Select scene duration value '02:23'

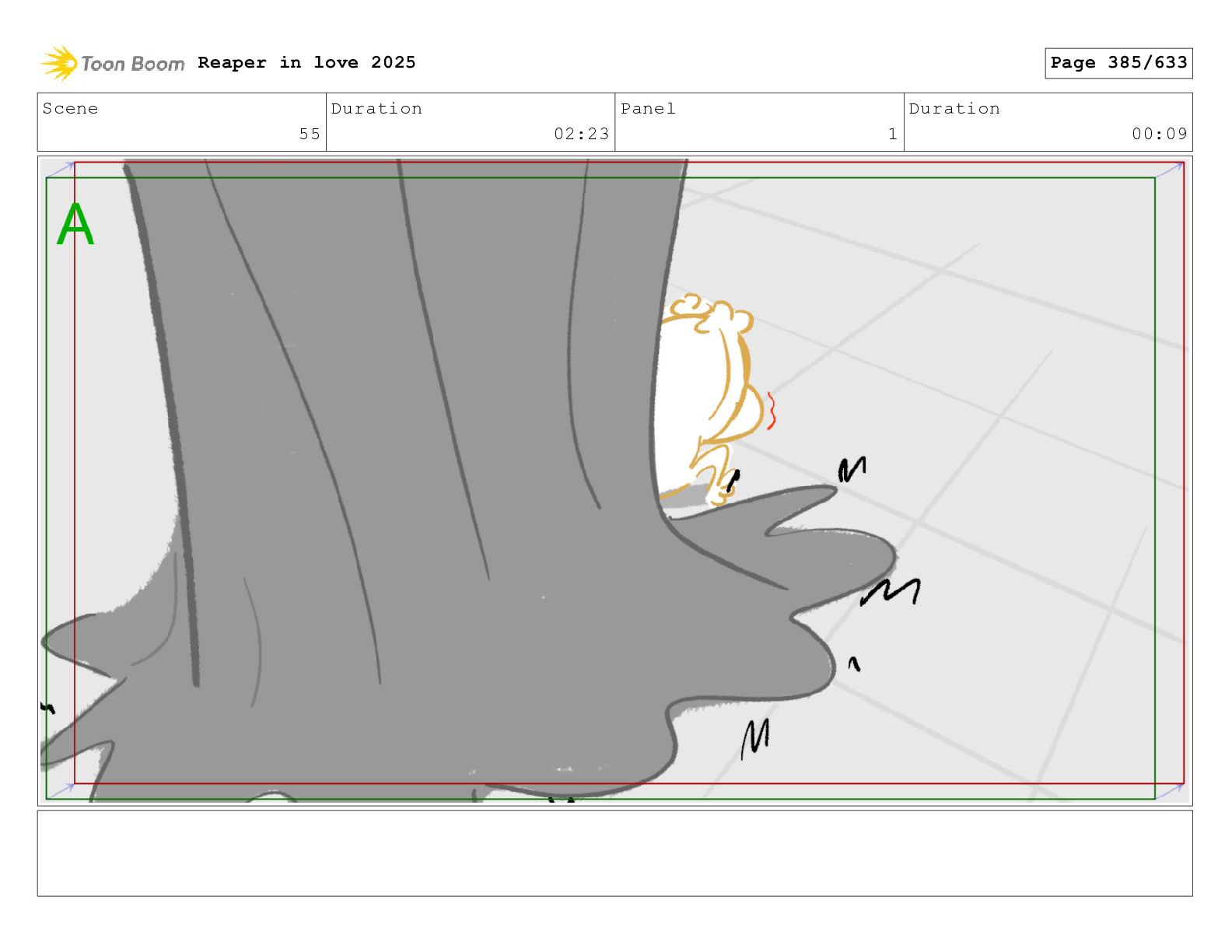pyautogui.click(x=581, y=134)
